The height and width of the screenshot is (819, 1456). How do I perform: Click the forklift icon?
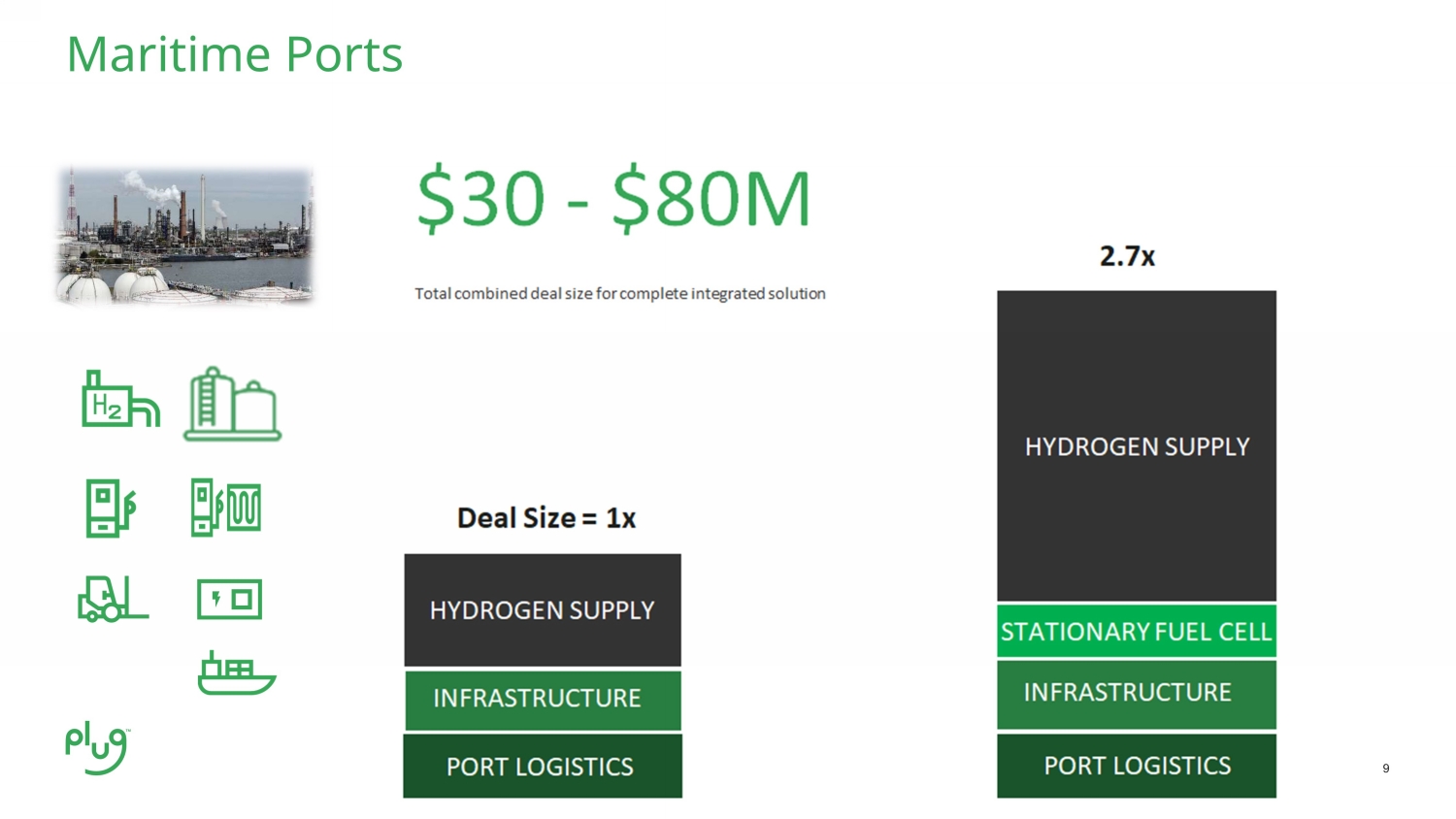113,598
